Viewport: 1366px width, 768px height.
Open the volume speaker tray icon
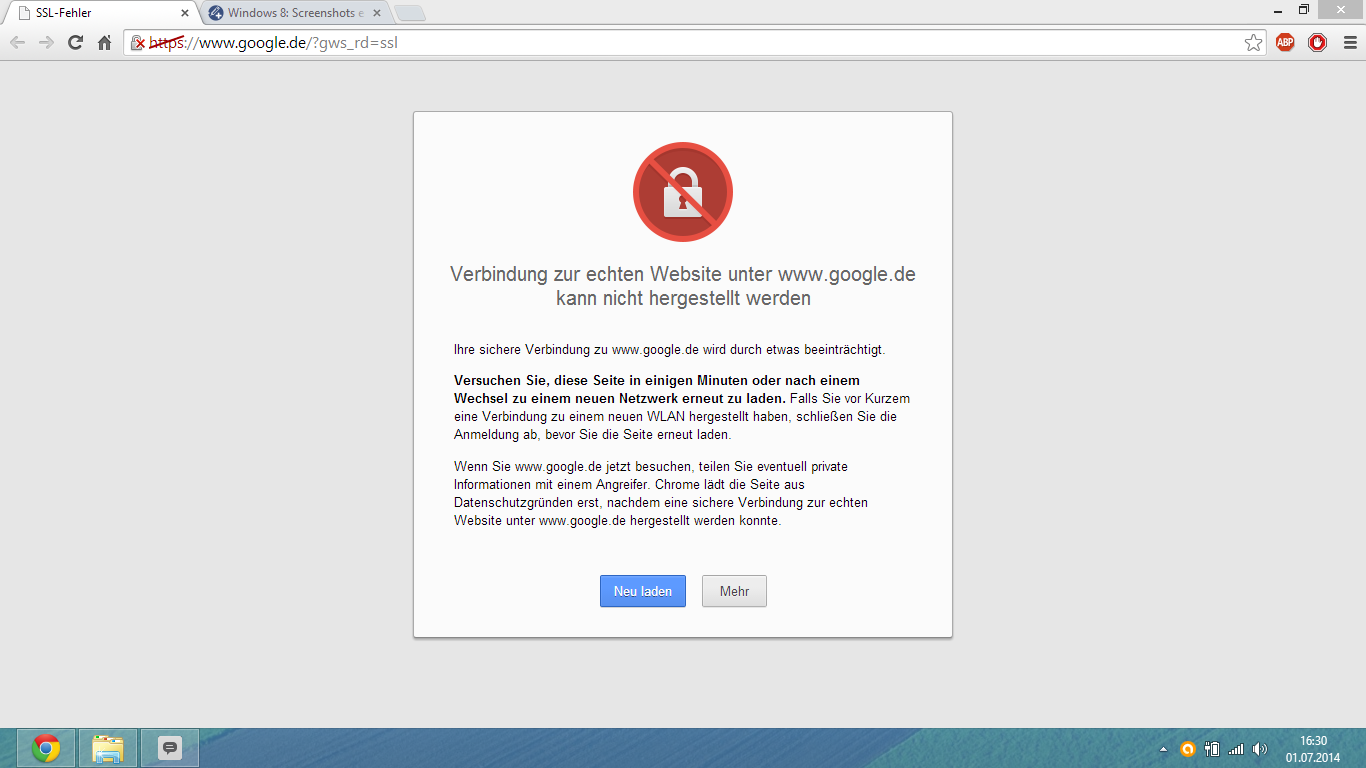click(1260, 749)
